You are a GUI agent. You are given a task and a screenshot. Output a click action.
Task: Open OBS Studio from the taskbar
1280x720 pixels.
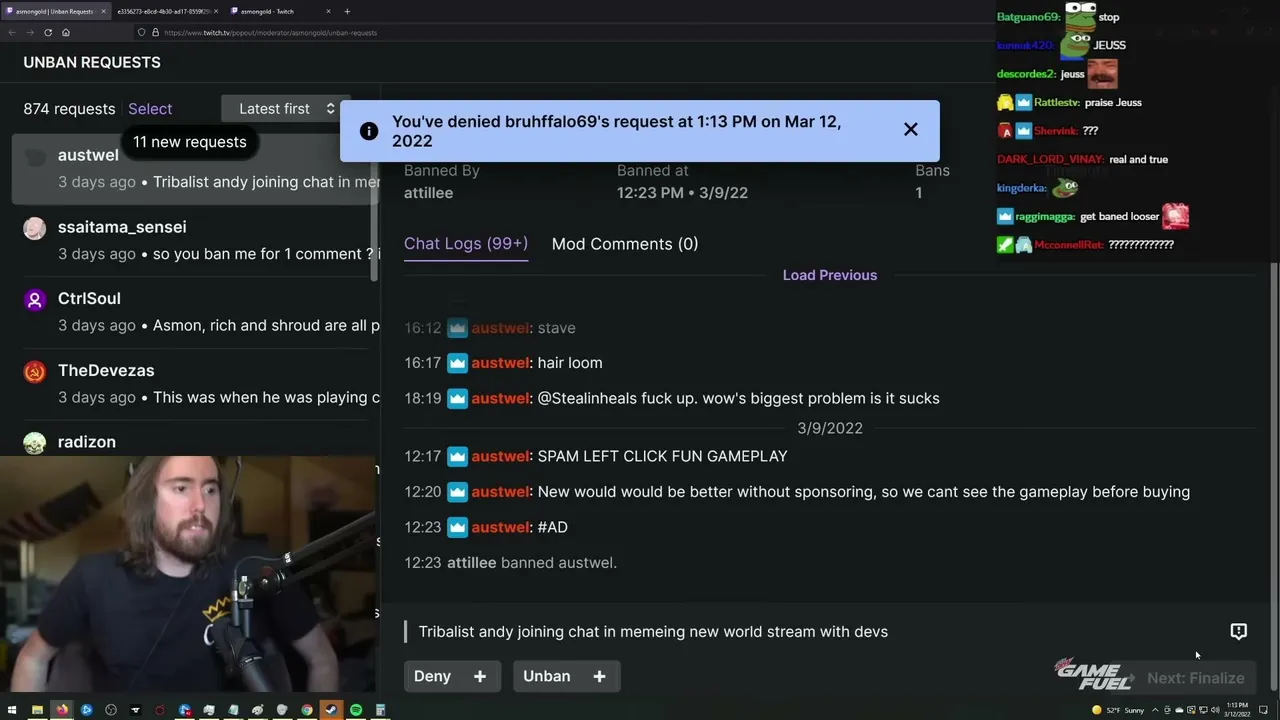(x=111, y=710)
